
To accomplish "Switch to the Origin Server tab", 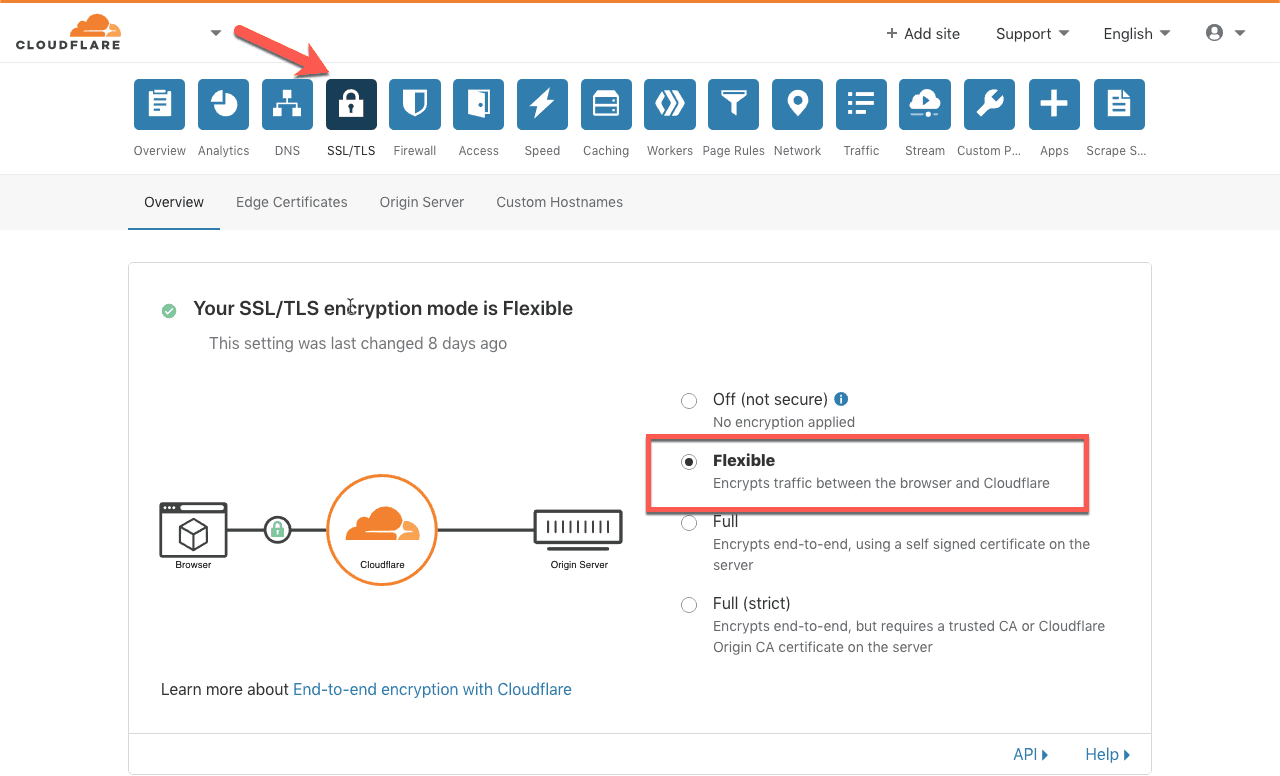I will 422,202.
